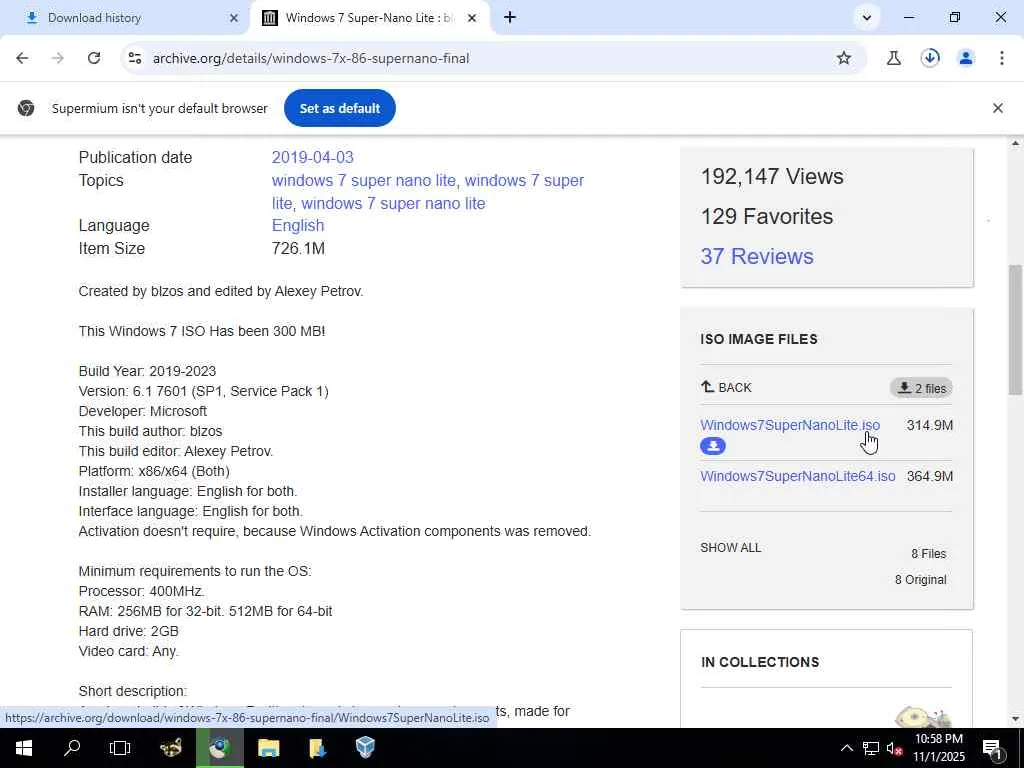Viewport: 1024px width, 768px height.
Task: Open the notification center icon
Action: tap(993, 748)
